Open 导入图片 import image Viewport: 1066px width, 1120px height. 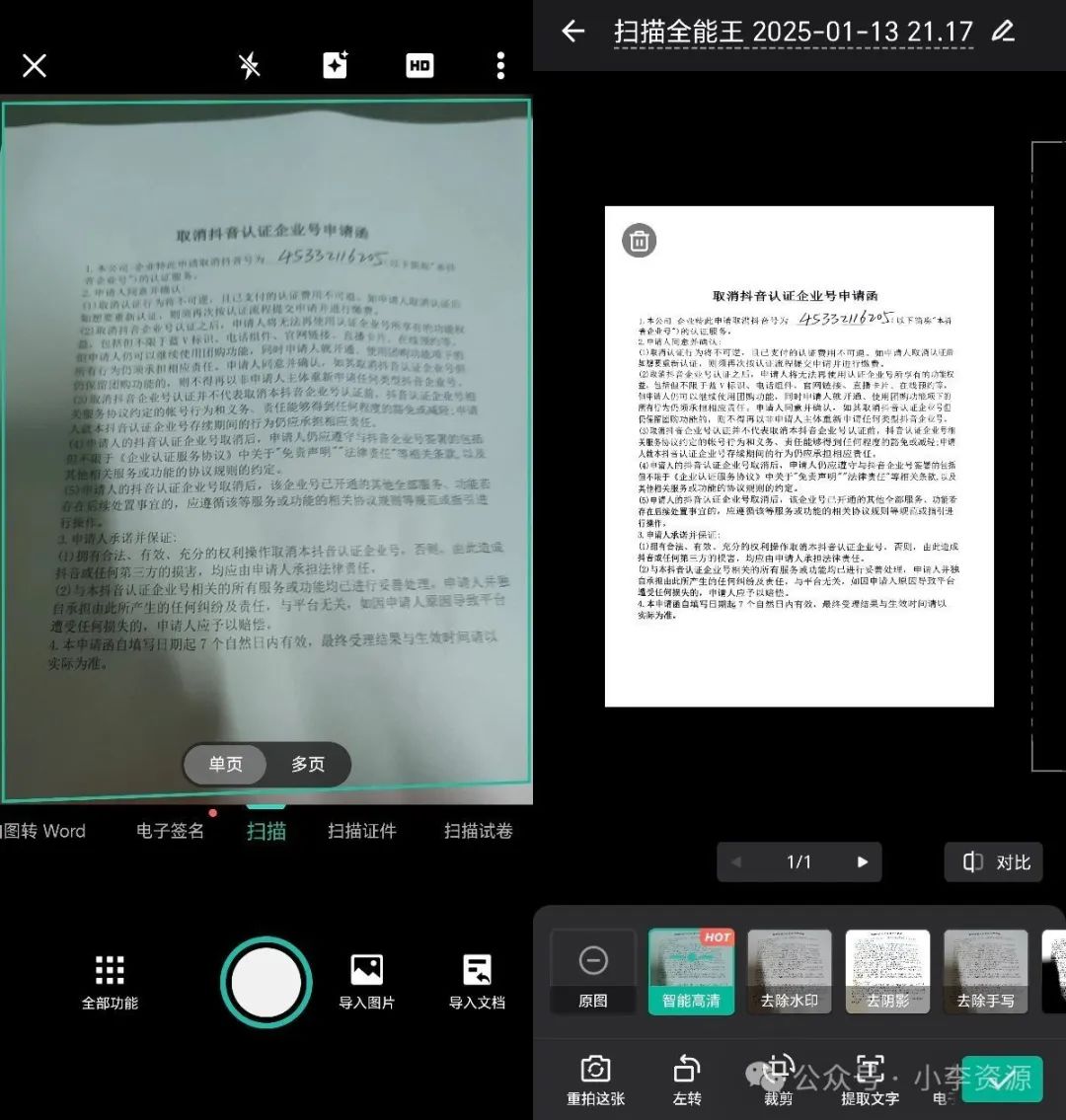click(x=366, y=983)
